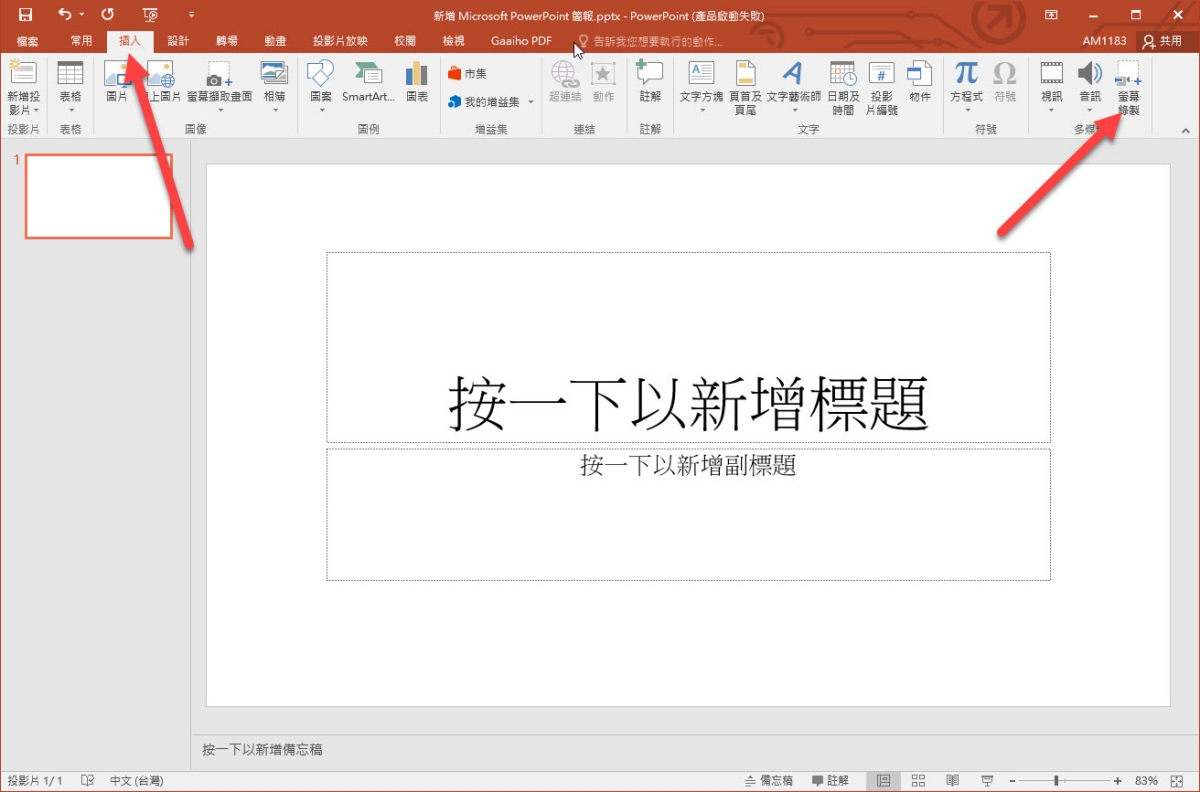Toggle the 註解 comments pane in status bar
This screenshot has width=1200, height=792.
(830, 780)
